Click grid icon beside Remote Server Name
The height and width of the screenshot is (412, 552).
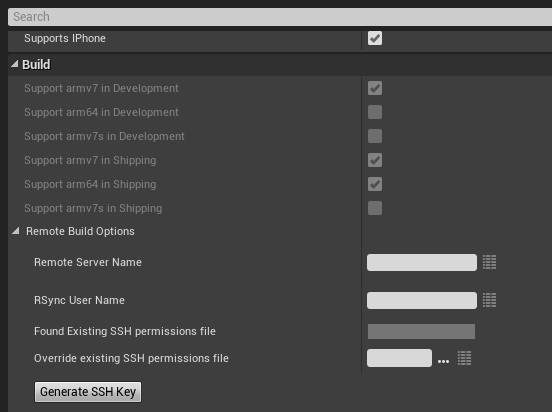pyautogui.click(x=489, y=262)
